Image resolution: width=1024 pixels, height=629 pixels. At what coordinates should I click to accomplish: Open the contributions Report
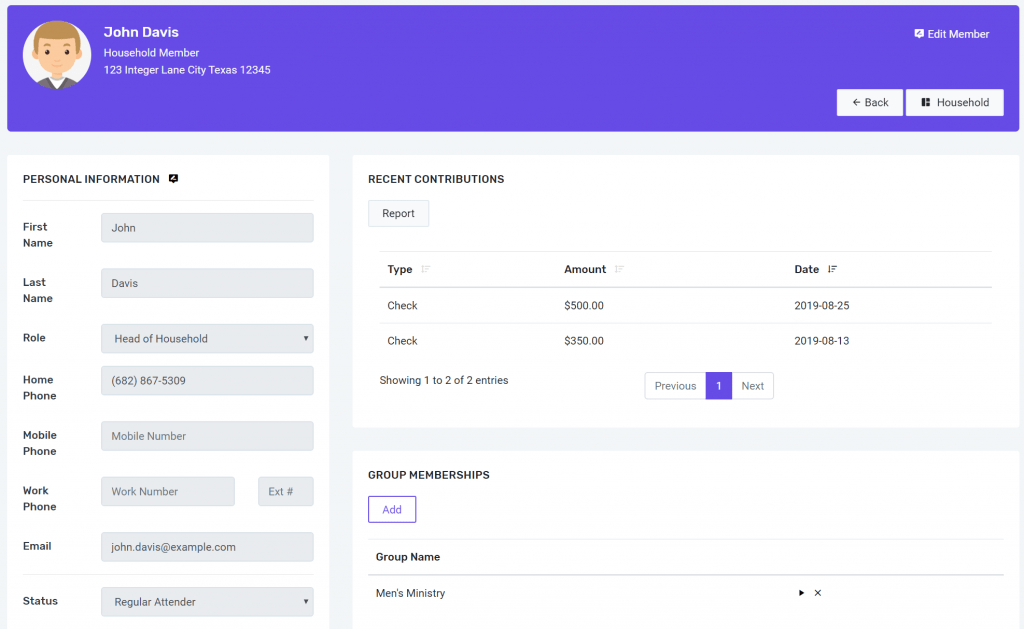point(398,213)
